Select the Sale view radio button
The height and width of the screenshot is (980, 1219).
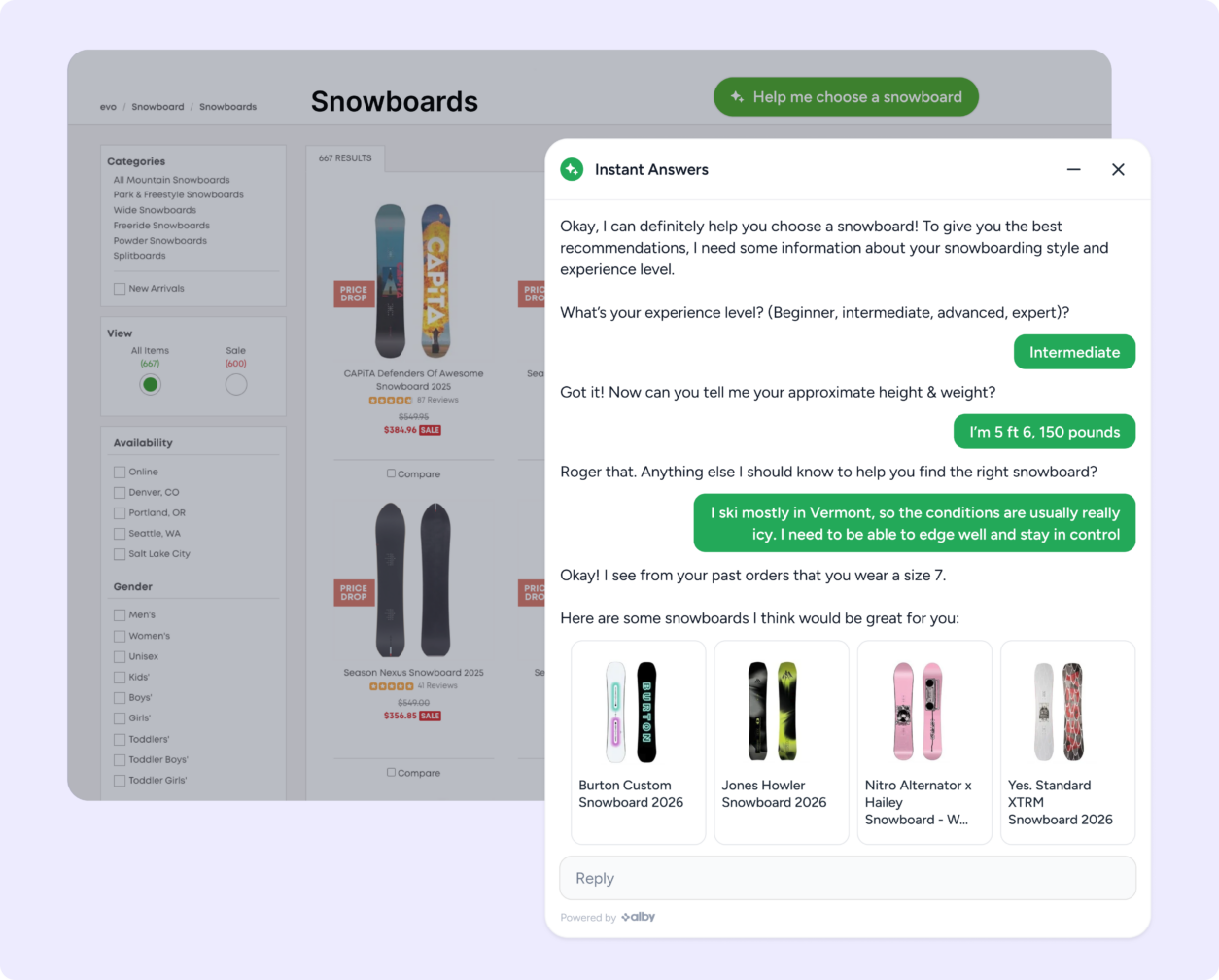pos(236,384)
